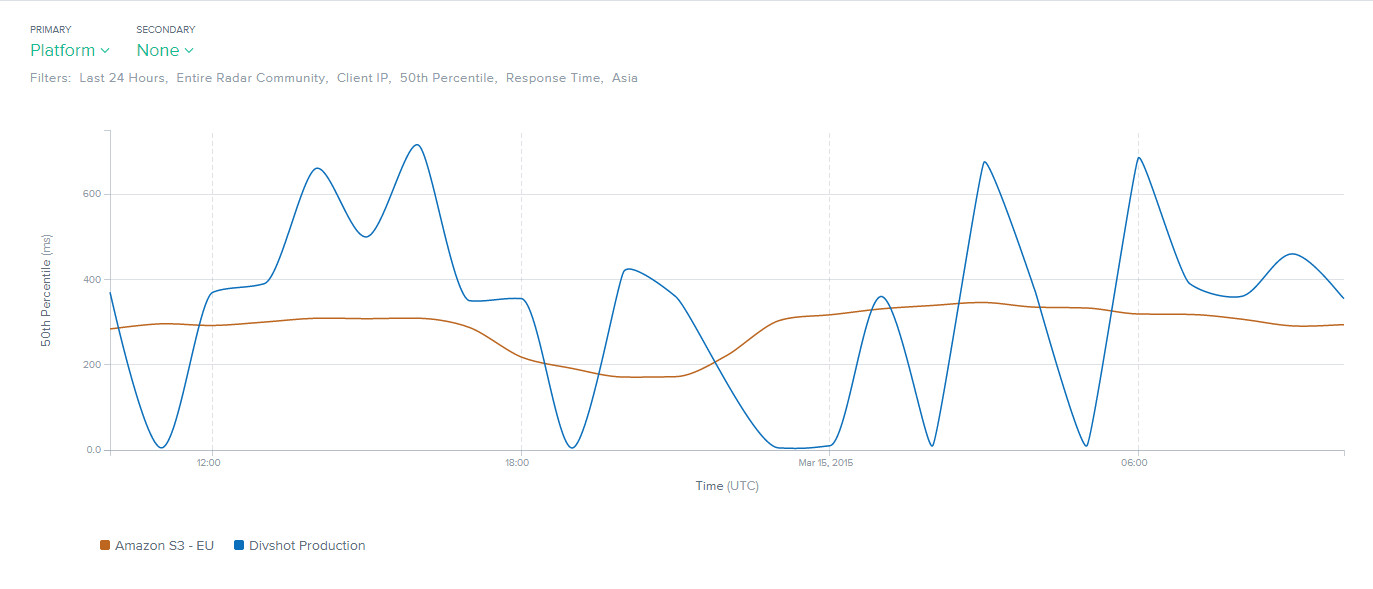The image size is (1373, 589).
Task: Expand the Secondary None dropdown
Action: tap(165, 50)
